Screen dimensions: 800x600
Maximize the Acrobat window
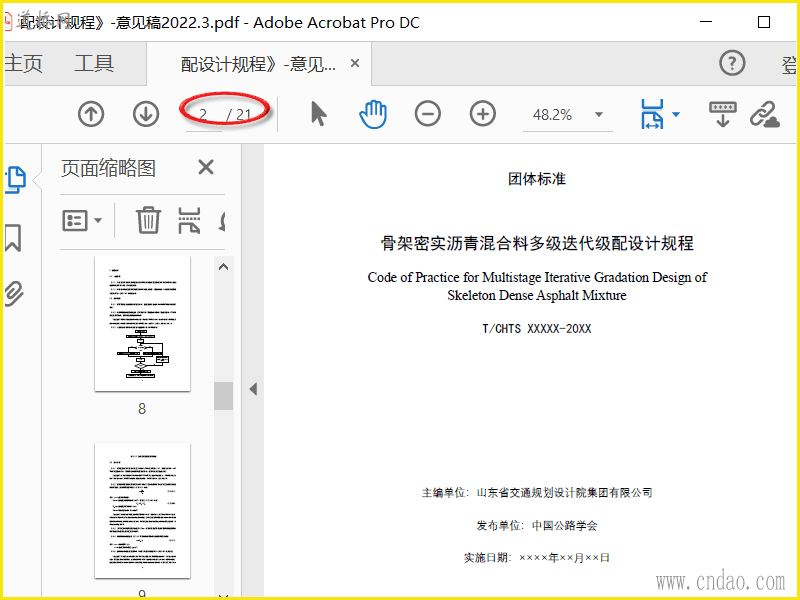point(764,22)
